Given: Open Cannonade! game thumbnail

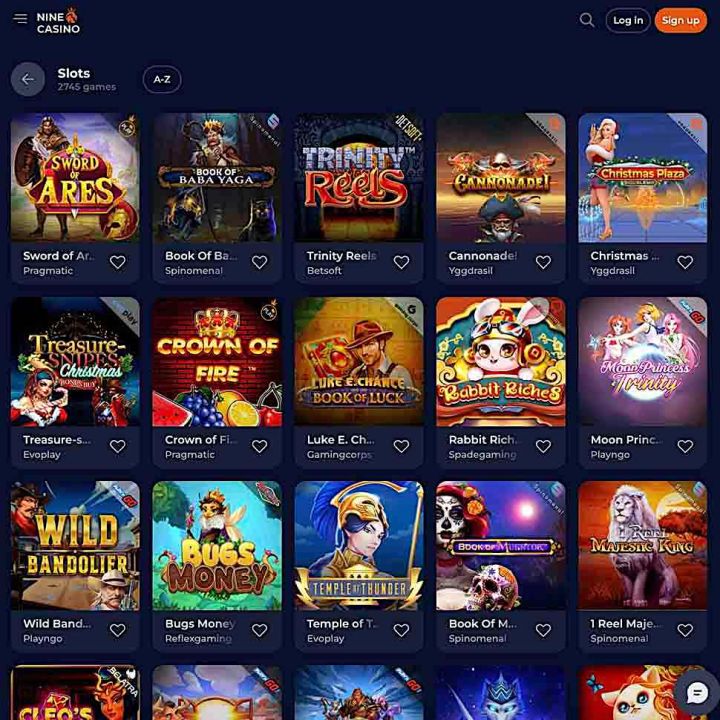Looking at the screenshot, I should [501, 178].
